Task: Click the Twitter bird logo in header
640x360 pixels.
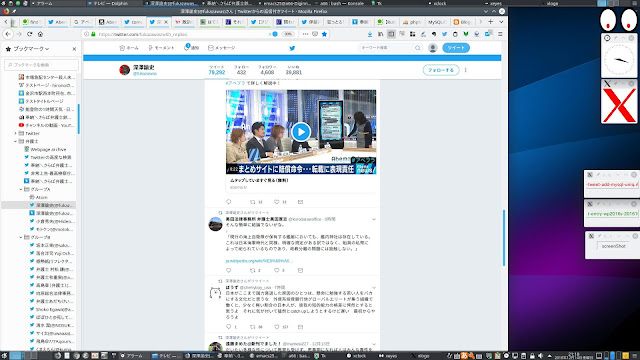Action: point(292,48)
